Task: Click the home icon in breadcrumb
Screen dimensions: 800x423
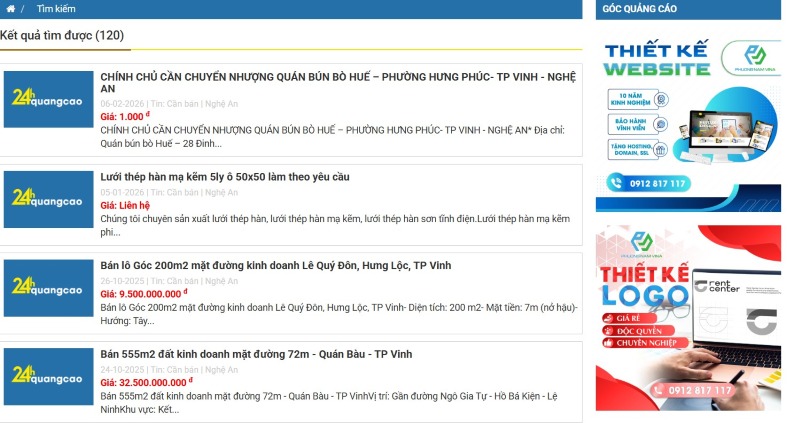Action: 11,9
